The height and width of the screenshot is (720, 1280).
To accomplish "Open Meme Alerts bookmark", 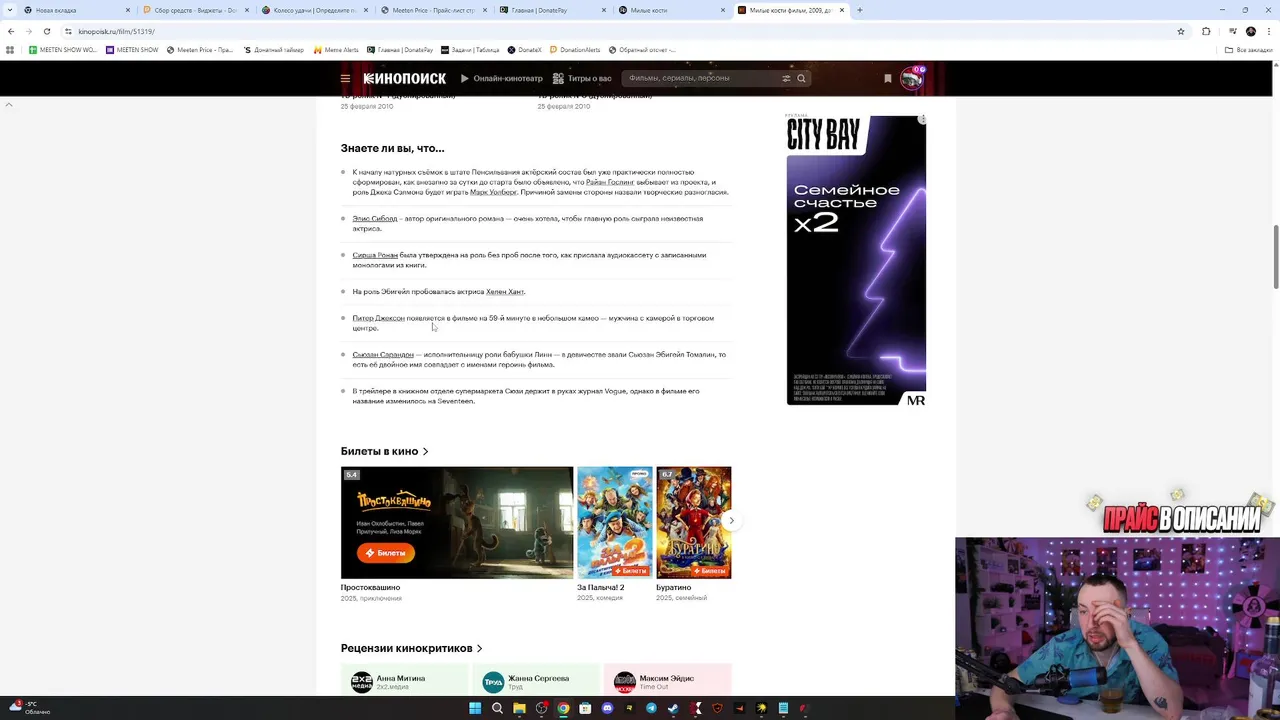I will tap(336, 50).
